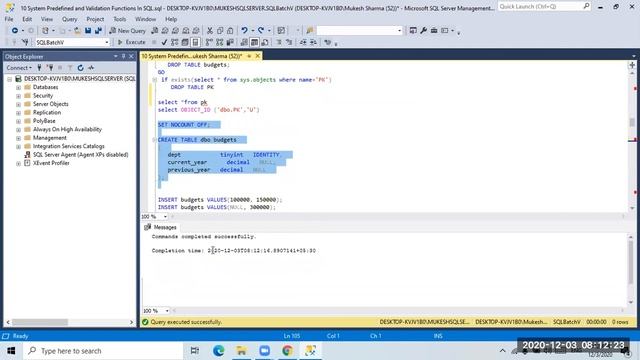The height and width of the screenshot is (360, 640).
Task: Open the Edit menu
Action: 27,19
